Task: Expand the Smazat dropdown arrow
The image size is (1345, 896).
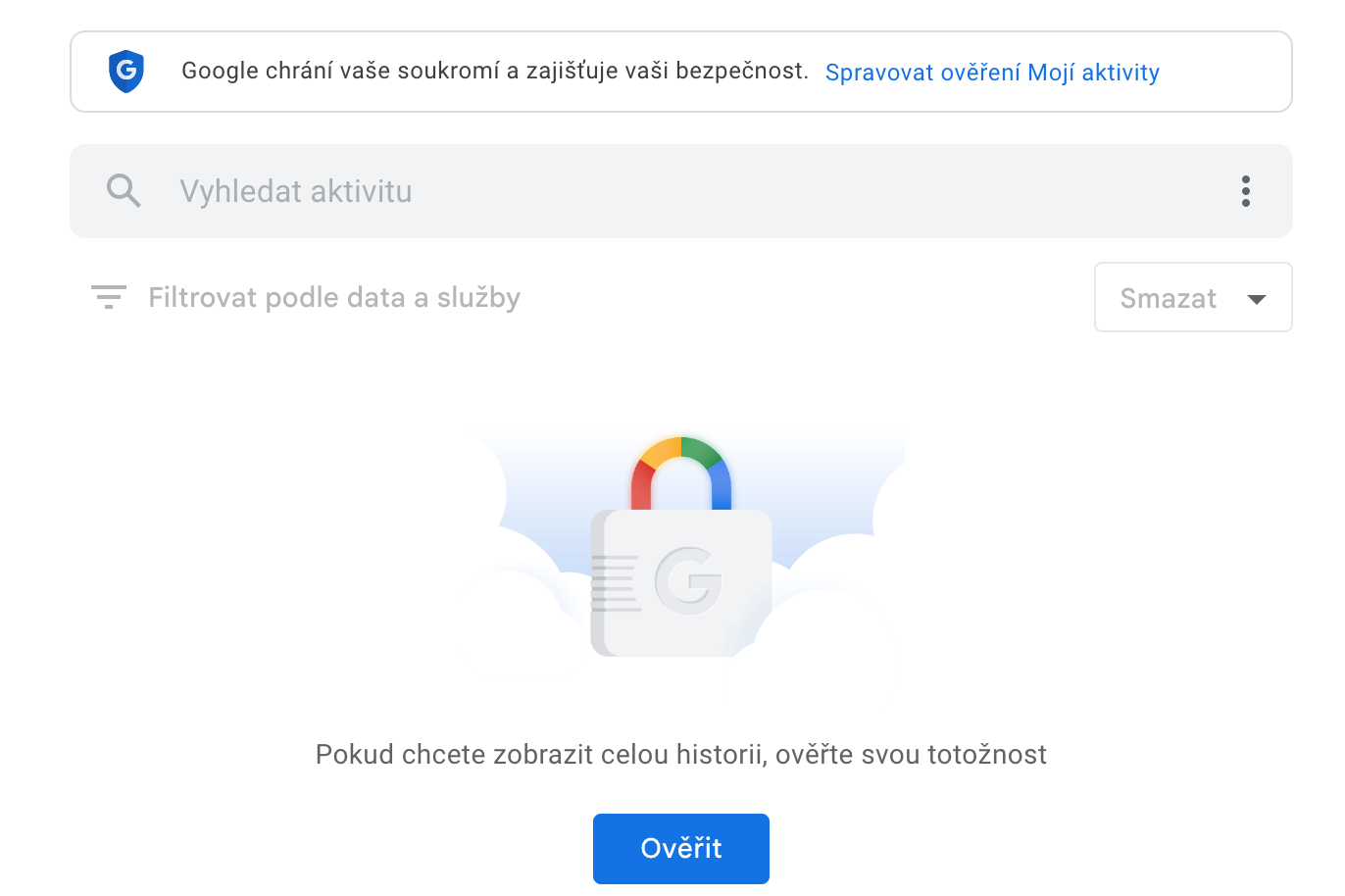Action: (x=1256, y=299)
